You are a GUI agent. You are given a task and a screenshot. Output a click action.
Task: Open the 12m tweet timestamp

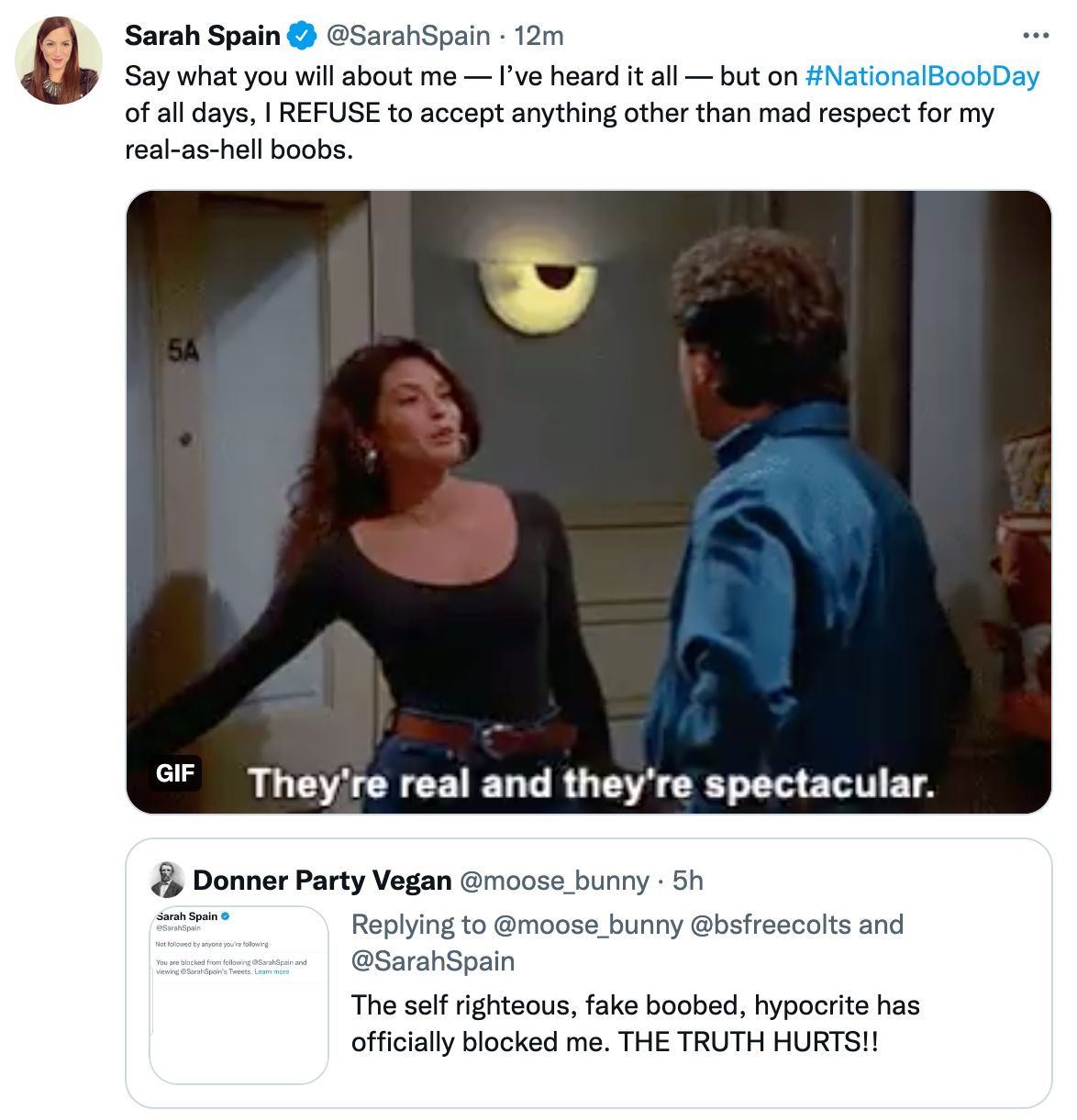(x=538, y=36)
